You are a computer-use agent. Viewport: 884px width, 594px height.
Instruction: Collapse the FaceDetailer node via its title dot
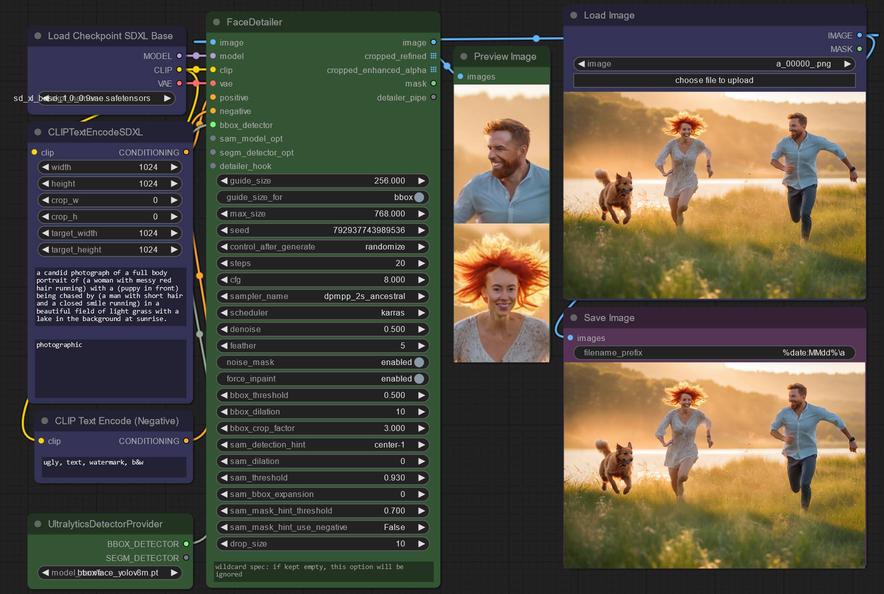point(216,22)
